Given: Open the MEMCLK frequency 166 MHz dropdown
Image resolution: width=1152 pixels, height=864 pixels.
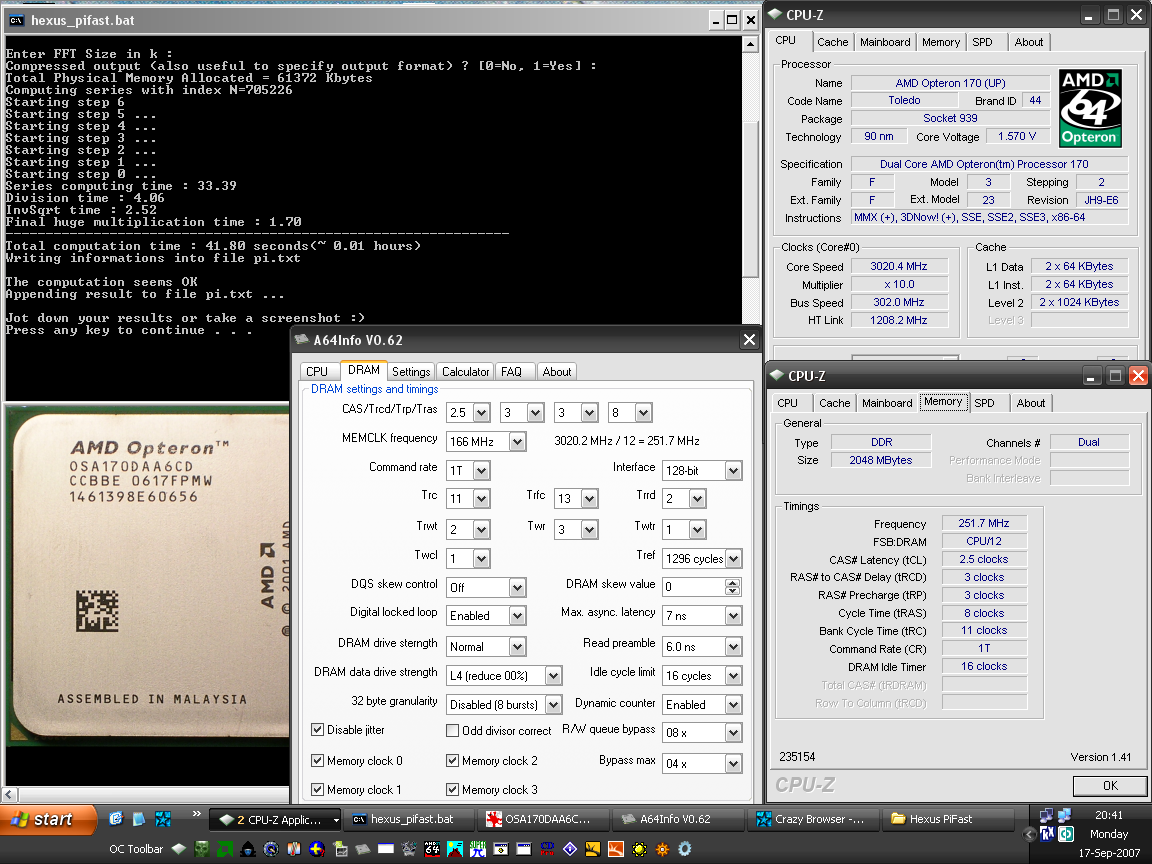Looking at the screenshot, I should pos(517,442).
